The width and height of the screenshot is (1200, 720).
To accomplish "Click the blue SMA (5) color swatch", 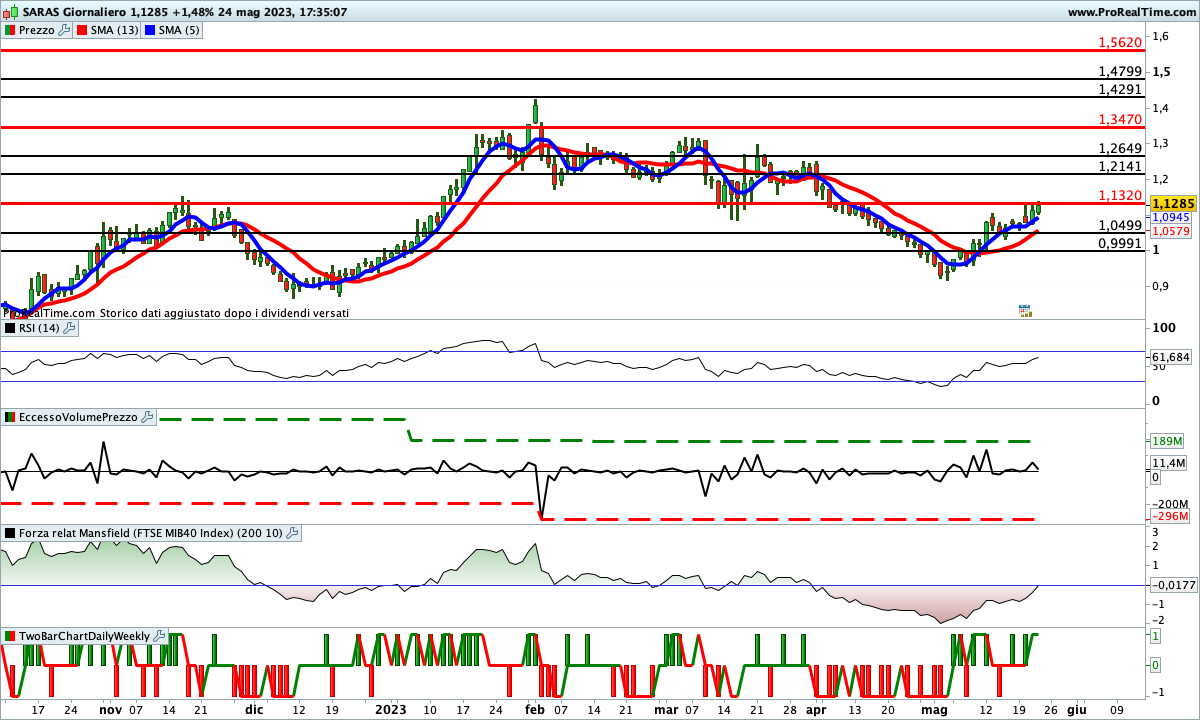I will pos(150,30).
